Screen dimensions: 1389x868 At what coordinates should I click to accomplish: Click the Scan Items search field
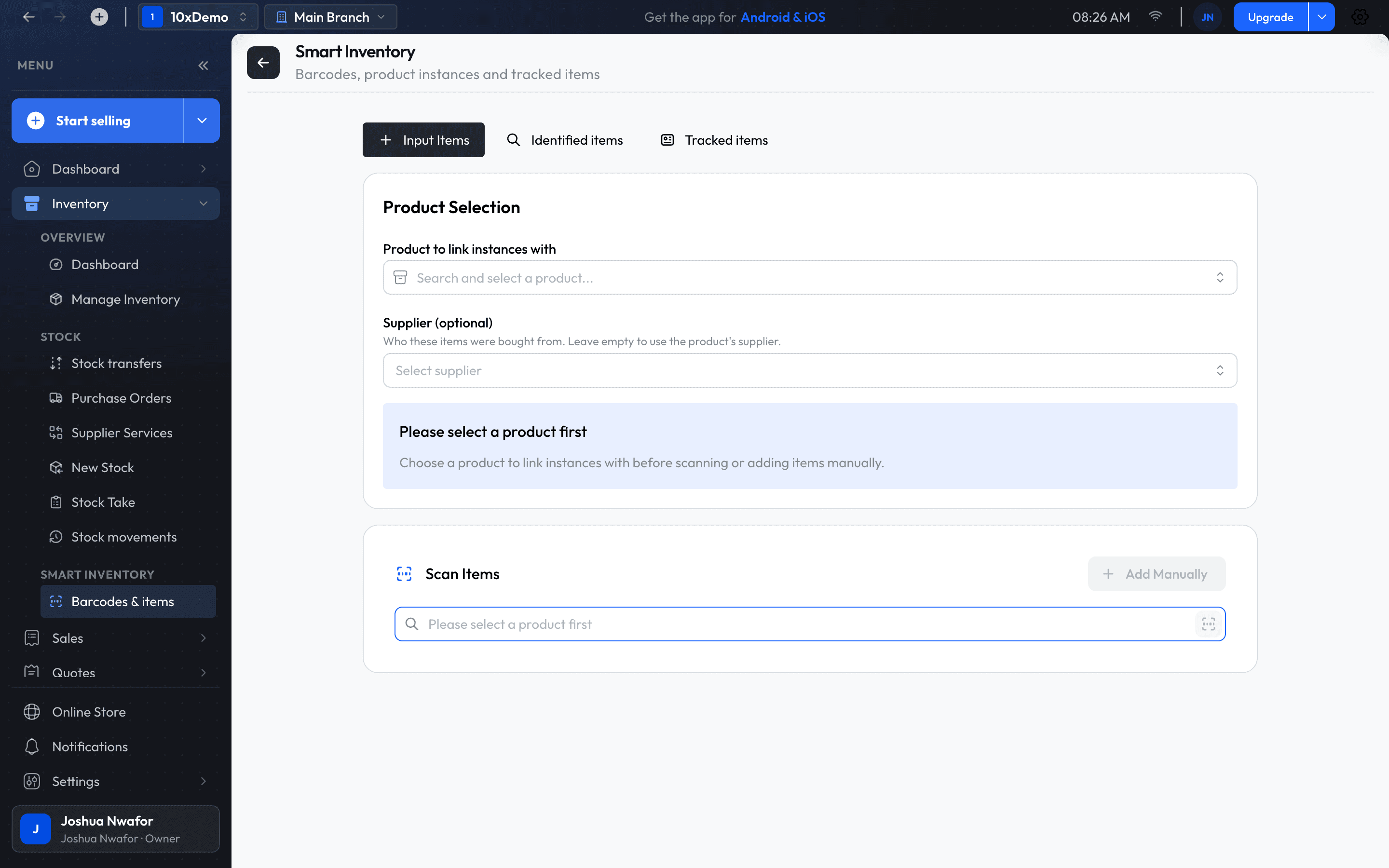pyautogui.click(x=809, y=624)
